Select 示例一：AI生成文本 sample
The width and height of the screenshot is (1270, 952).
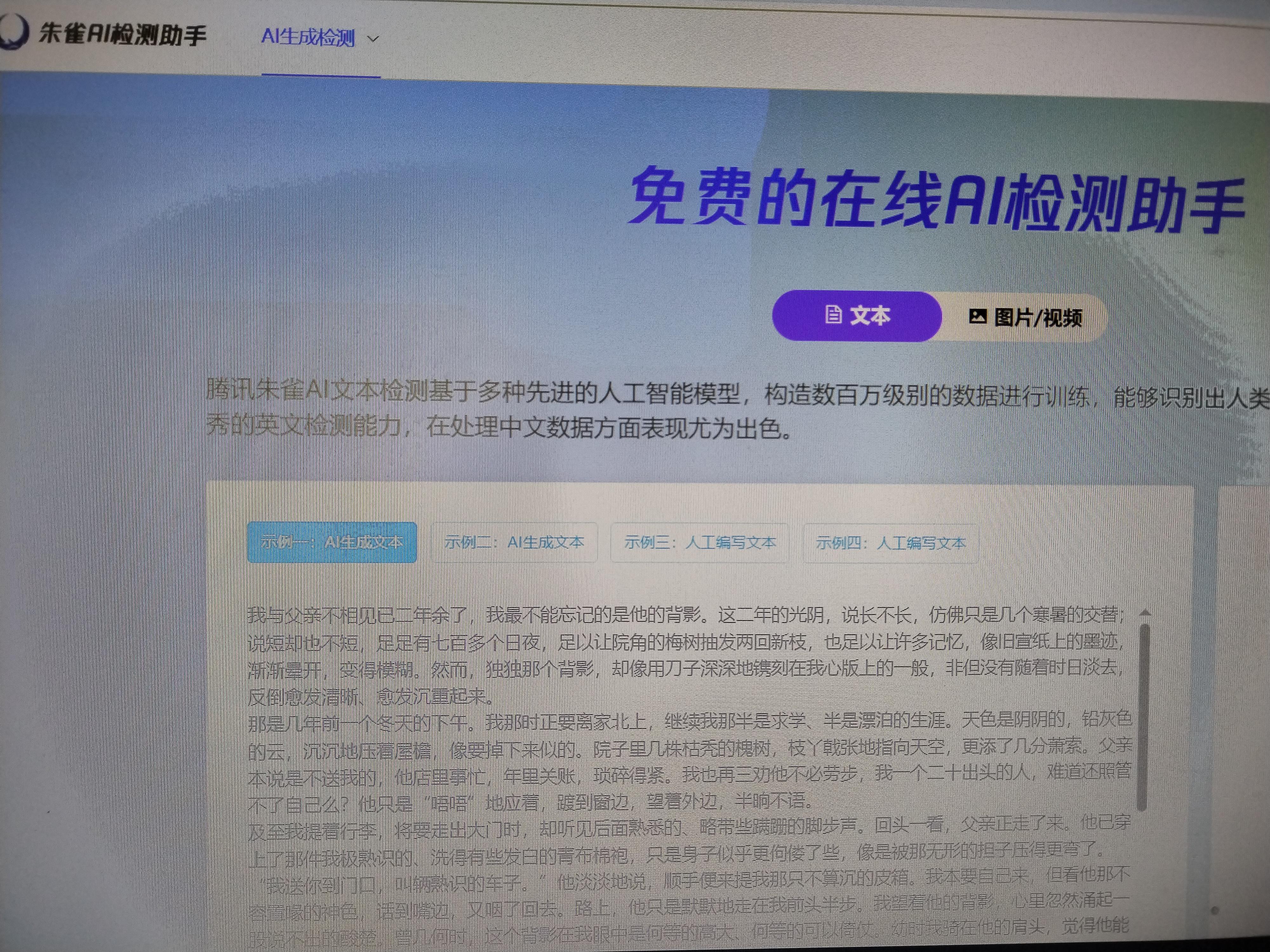(x=332, y=542)
